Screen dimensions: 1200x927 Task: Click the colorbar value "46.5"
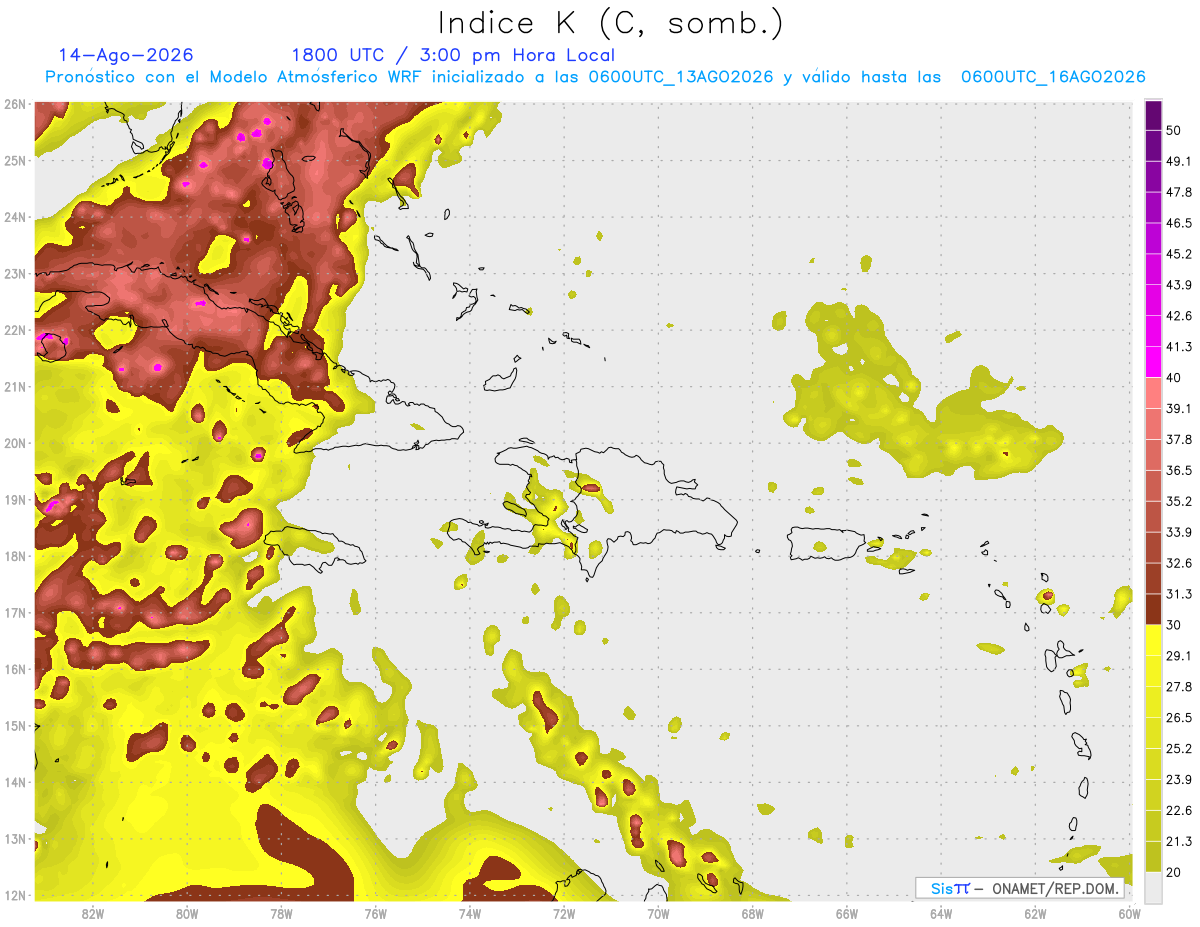tap(1179, 223)
